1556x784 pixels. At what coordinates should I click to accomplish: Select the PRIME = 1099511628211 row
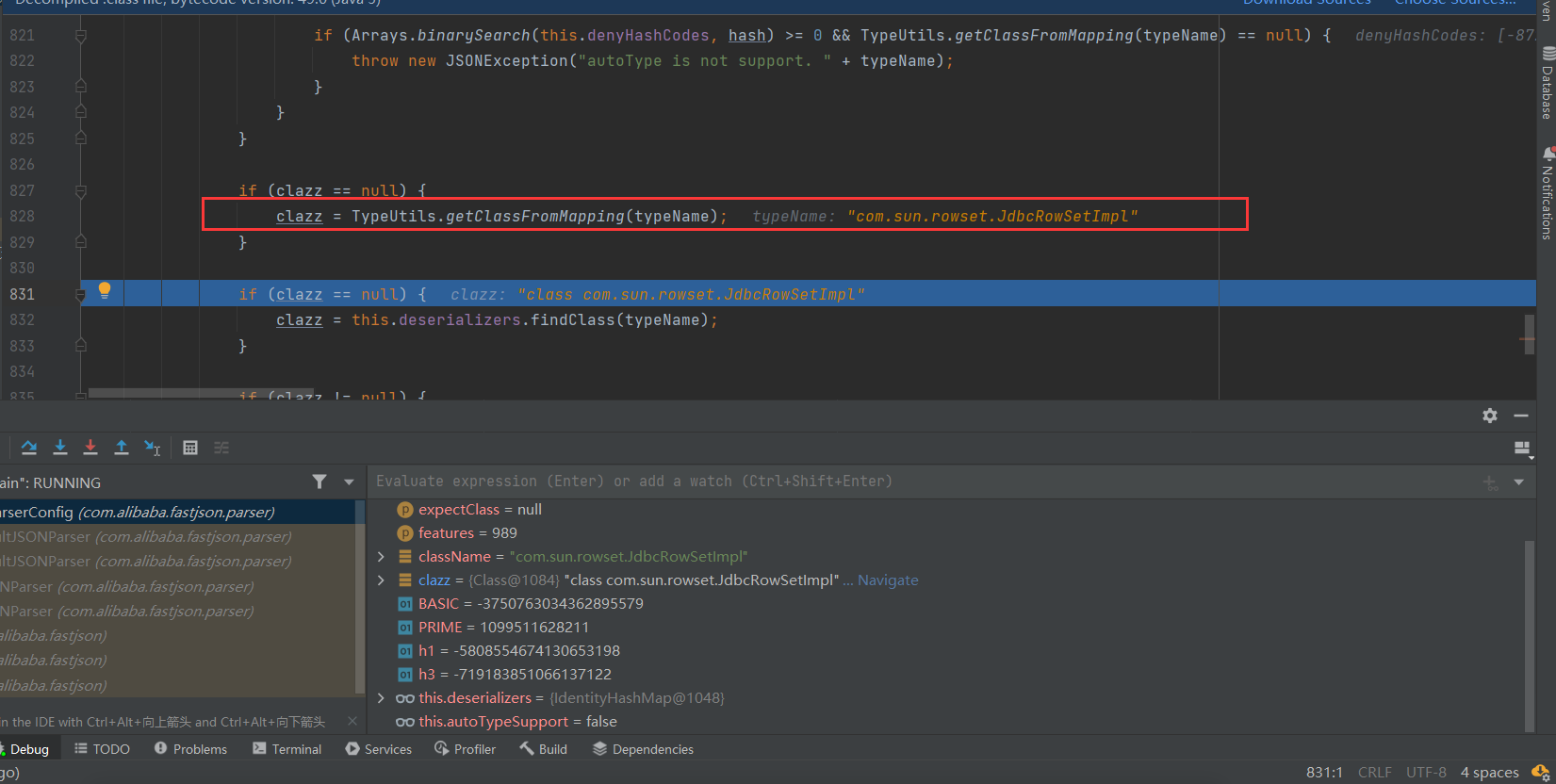945,627
